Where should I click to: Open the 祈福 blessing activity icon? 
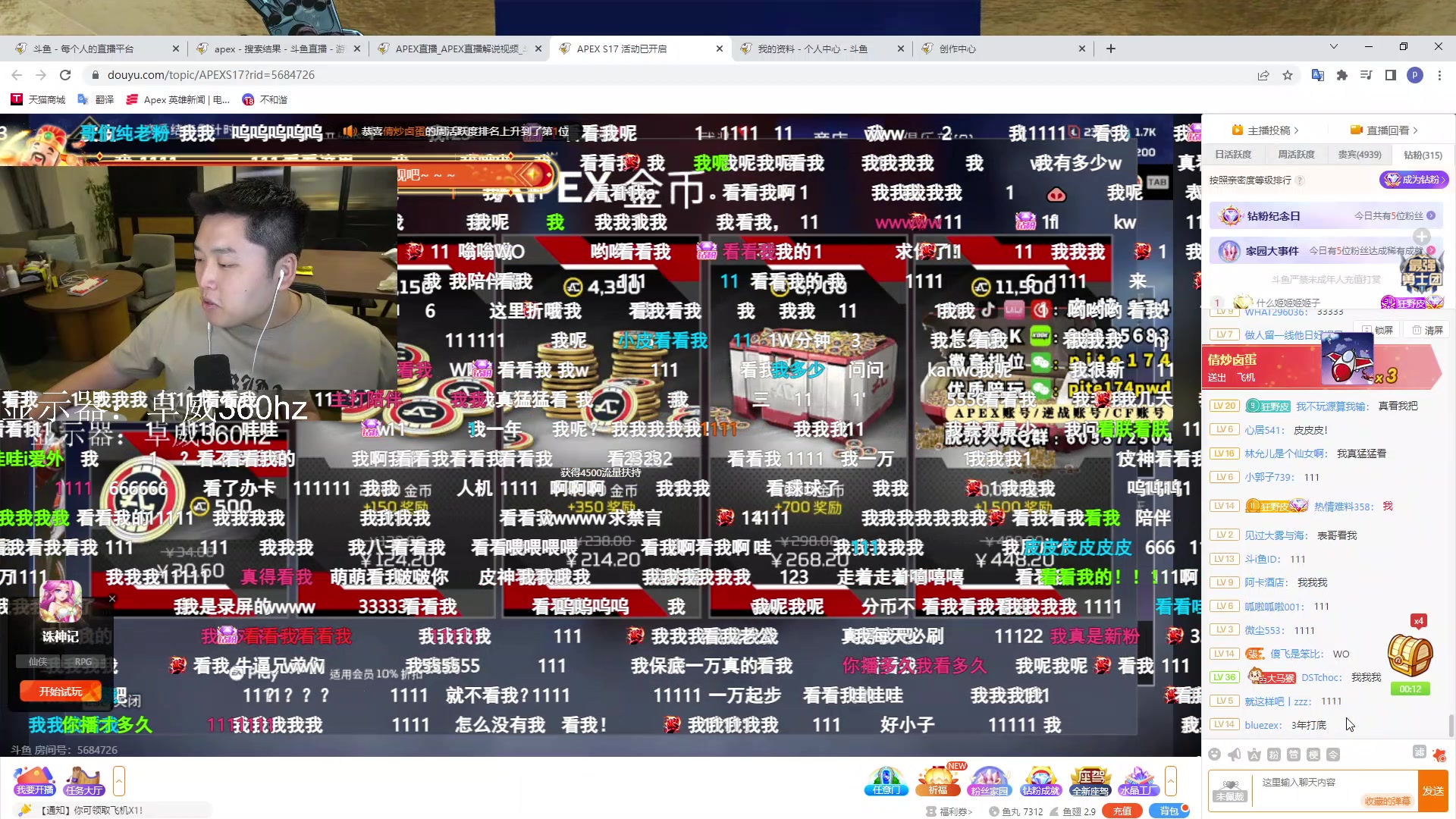coord(938,780)
